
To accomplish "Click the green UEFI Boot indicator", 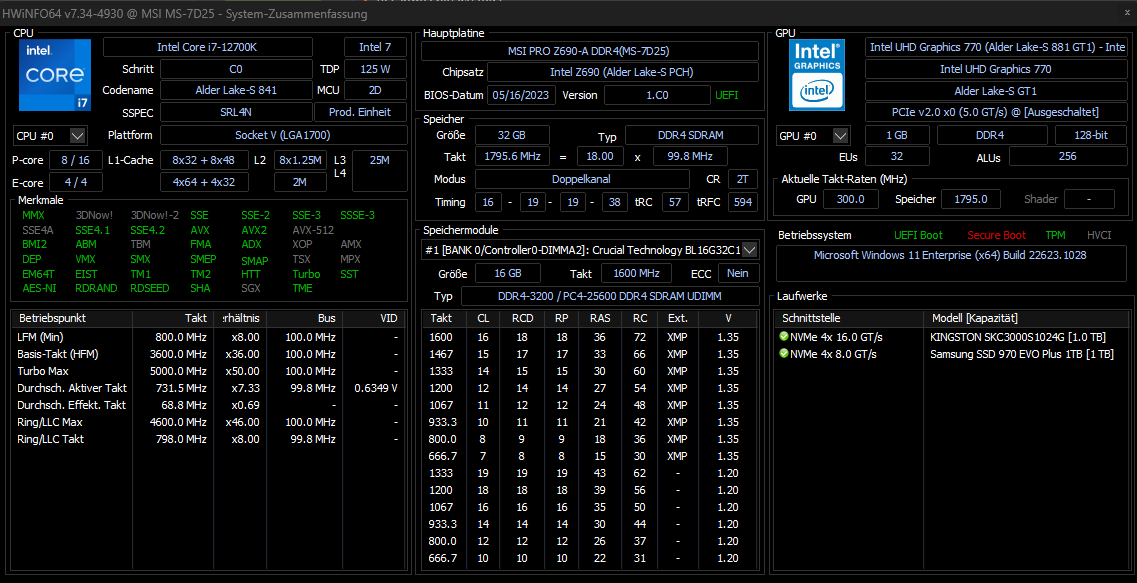I will [x=918, y=235].
